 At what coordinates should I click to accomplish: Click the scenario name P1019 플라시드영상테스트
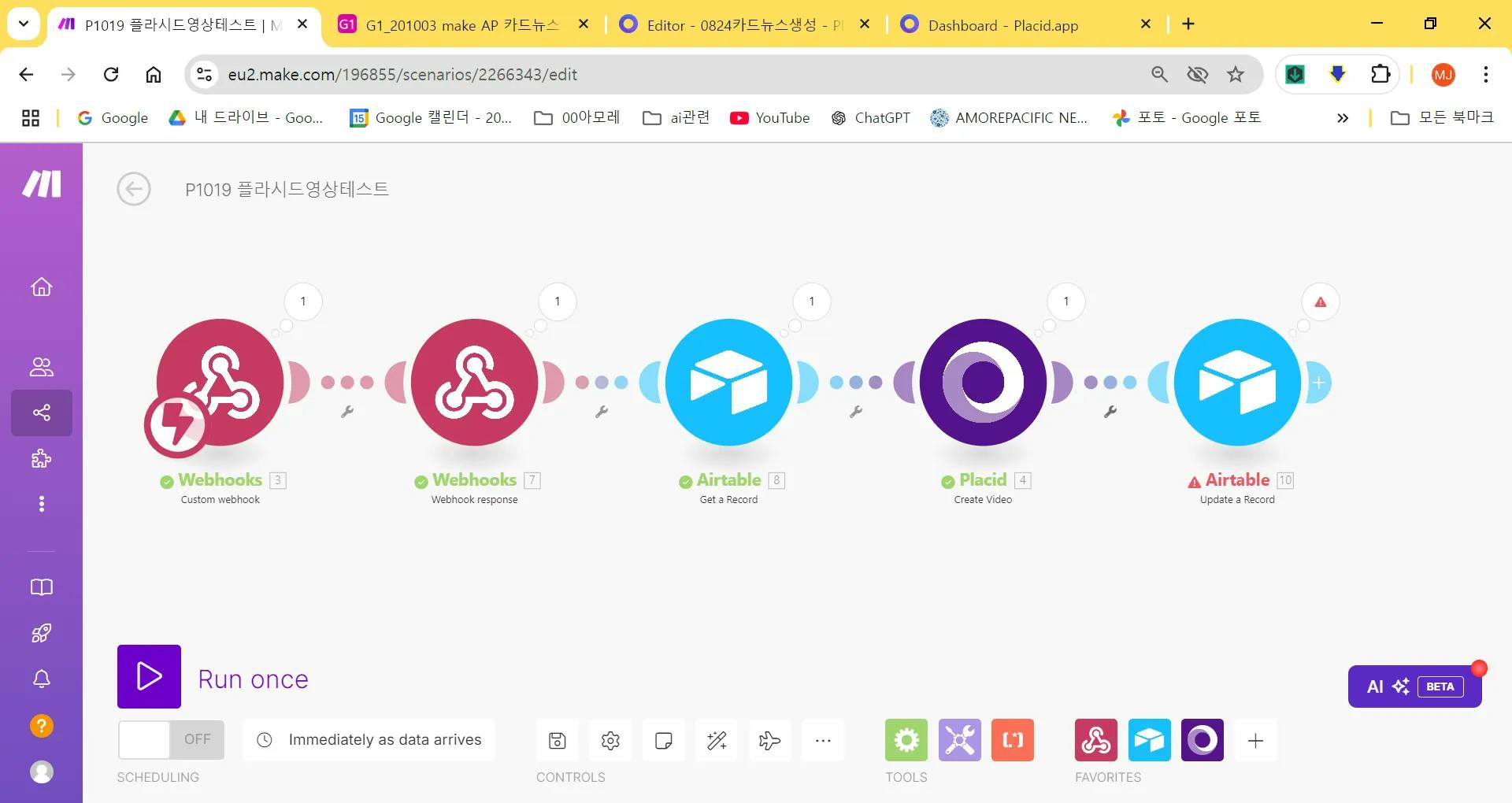pos(287,189)
